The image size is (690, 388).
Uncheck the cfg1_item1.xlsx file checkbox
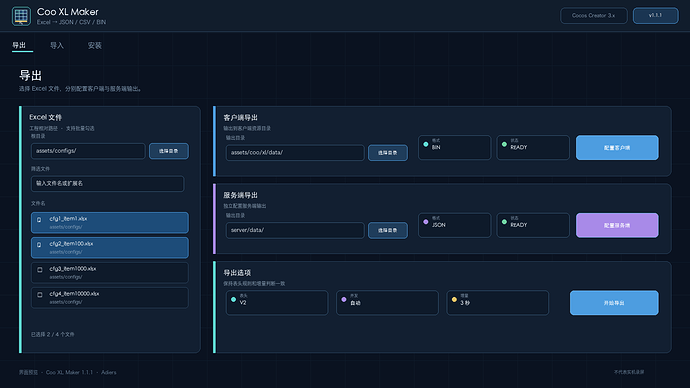click(x=39, y=220)
